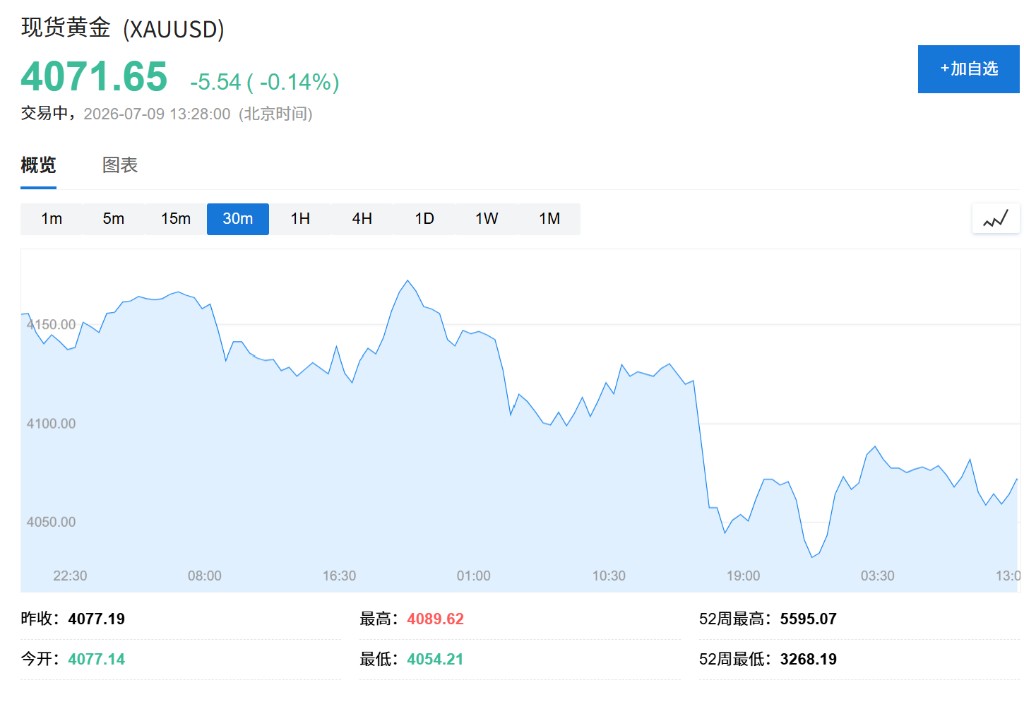This screenshot has width=1024, height=709.
Task: Open the 概览 overview tab
Action: [39, 165]
